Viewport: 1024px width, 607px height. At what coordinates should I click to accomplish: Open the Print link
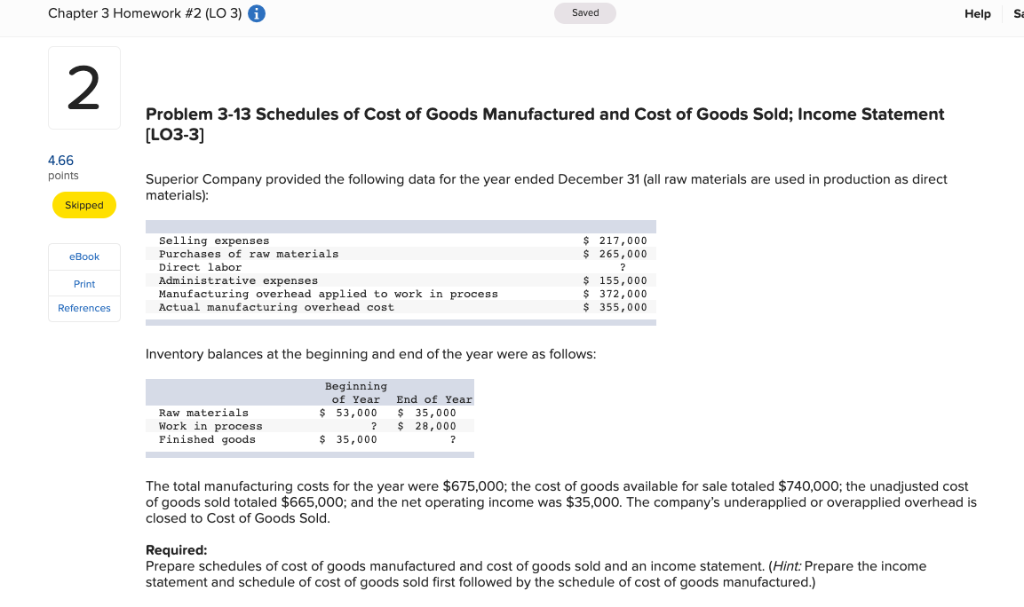pos(84,284)
